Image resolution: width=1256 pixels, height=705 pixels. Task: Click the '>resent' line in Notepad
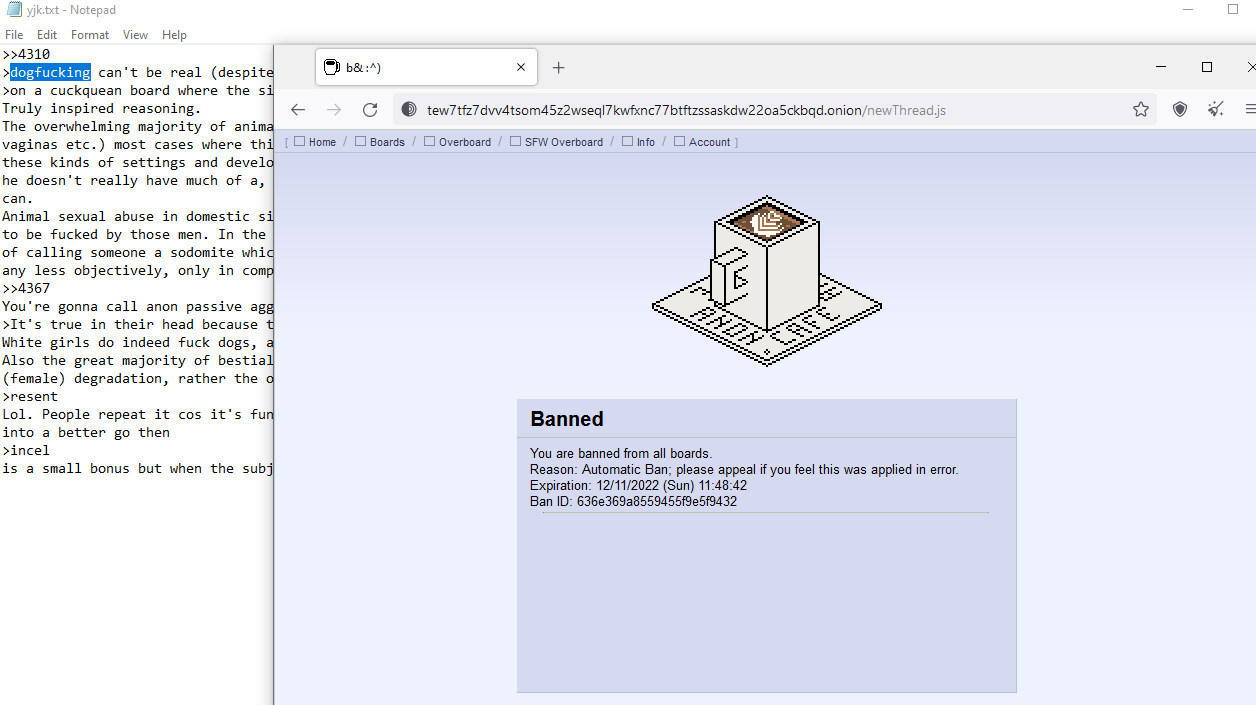coord(30,396)
